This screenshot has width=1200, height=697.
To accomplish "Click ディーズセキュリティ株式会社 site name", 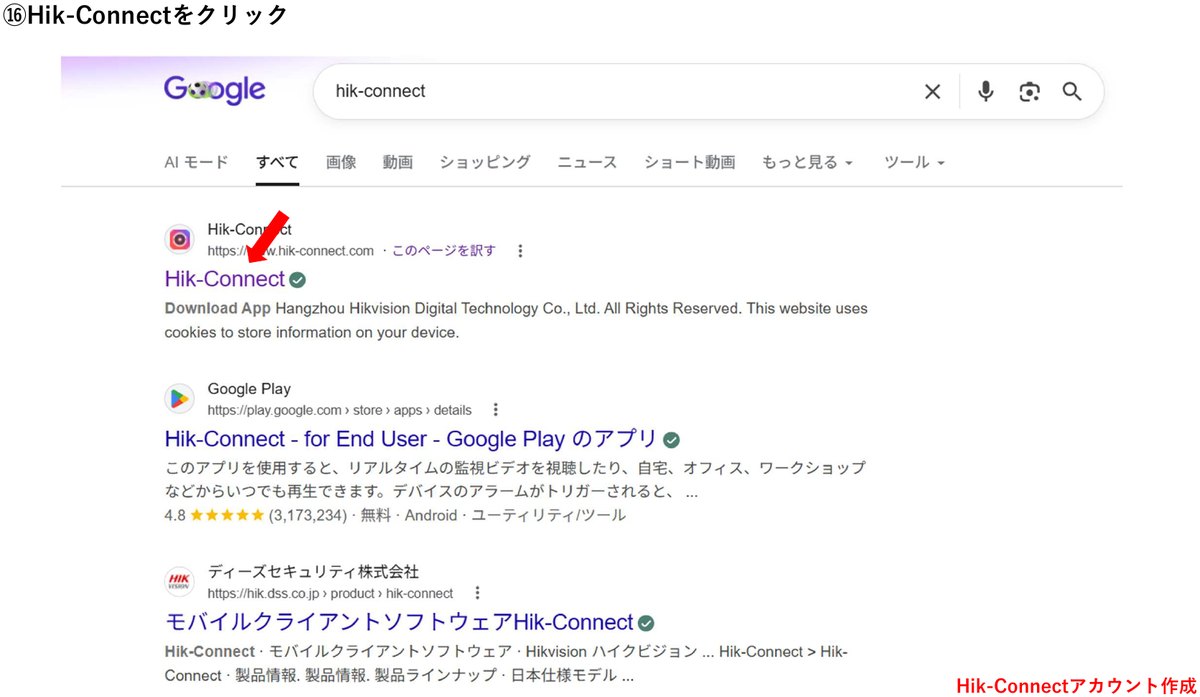I will 313,572.
